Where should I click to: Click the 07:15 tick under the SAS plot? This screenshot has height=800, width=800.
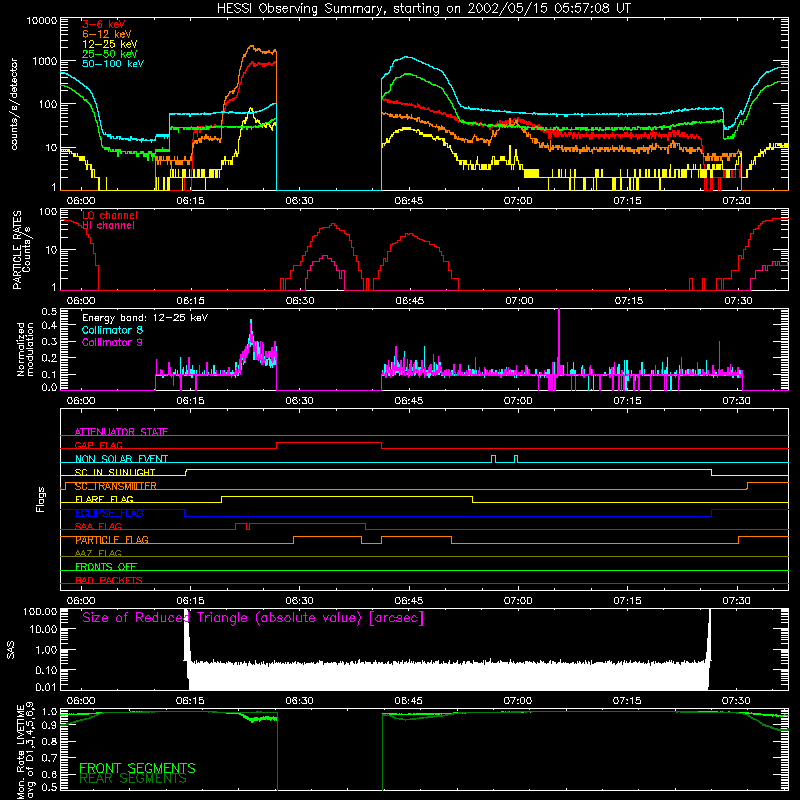pos(627,701)
